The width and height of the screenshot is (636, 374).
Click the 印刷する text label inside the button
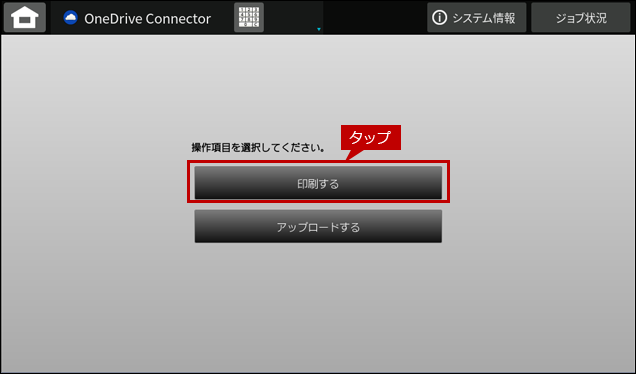(x=318, y=184)
